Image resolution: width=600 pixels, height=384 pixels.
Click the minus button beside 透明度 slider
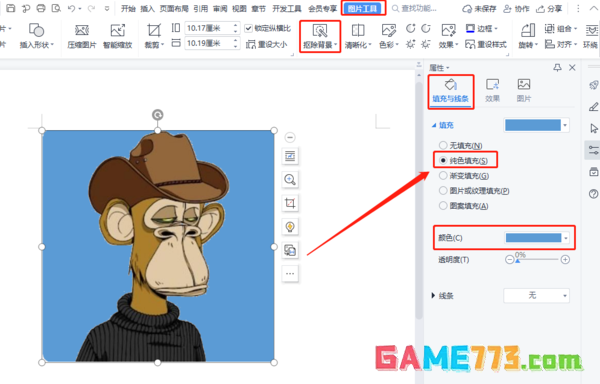509,260
